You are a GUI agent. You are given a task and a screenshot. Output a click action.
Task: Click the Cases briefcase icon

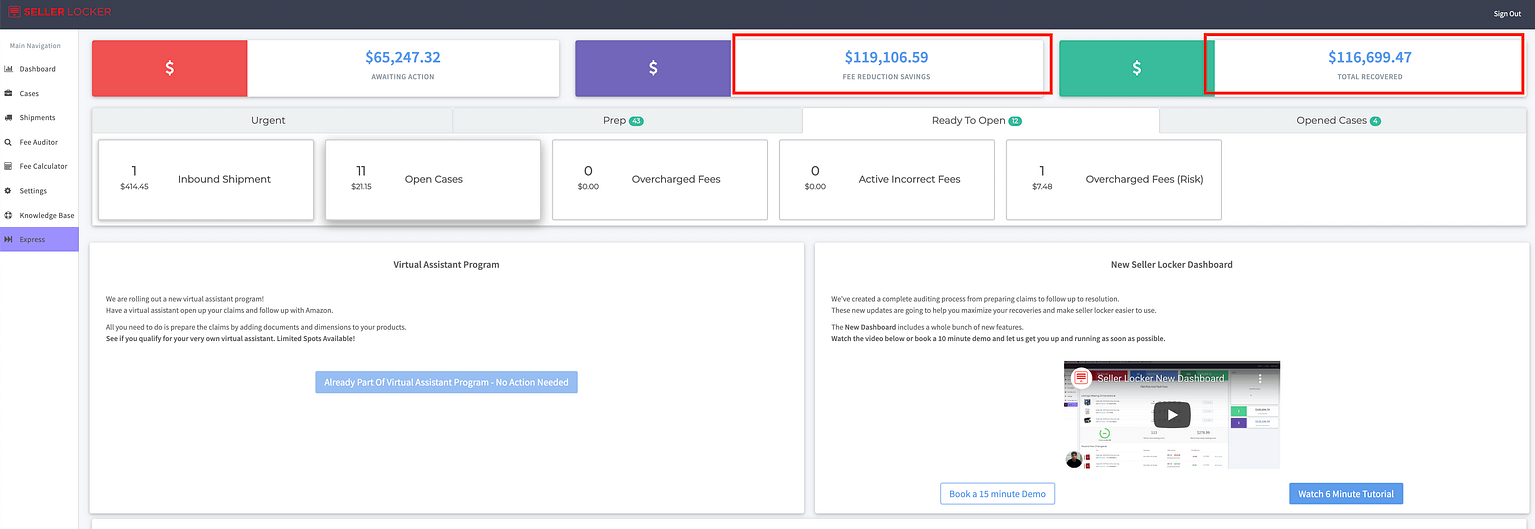click(x=9, y=93)
